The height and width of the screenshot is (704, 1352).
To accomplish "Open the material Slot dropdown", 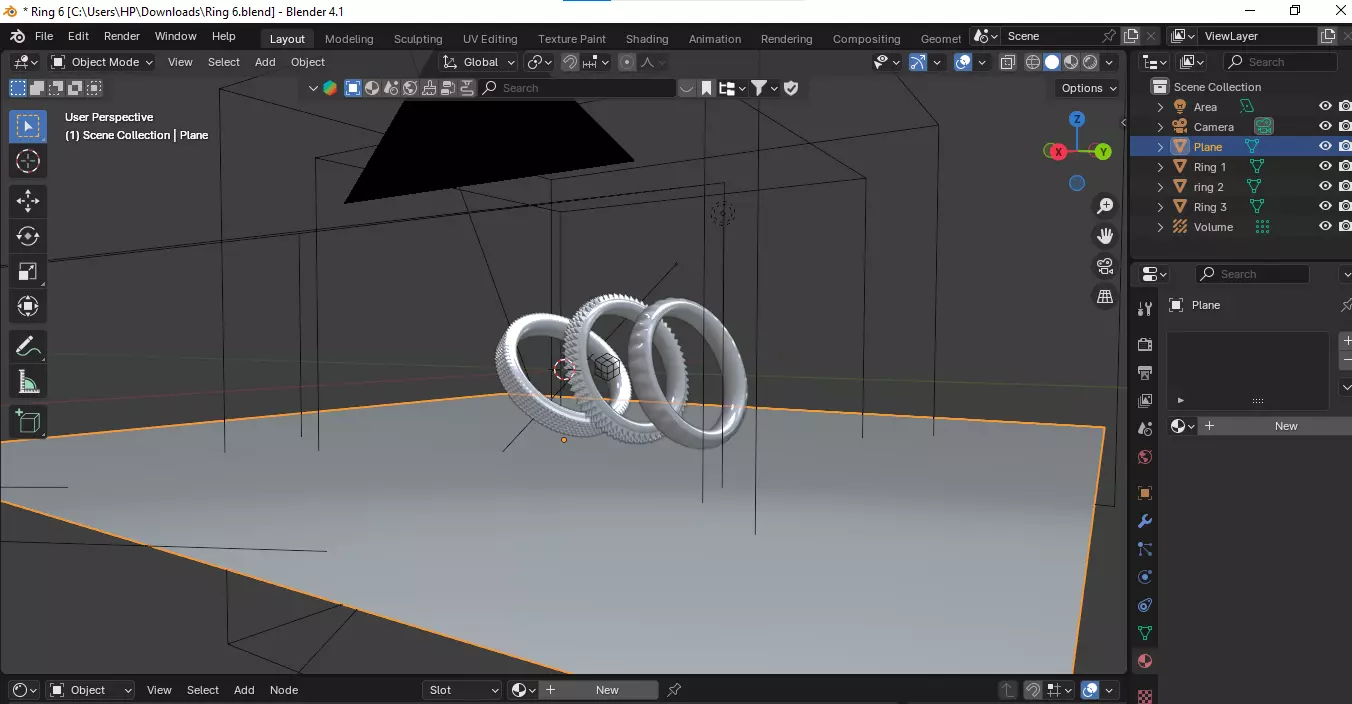I will click(x=462, y=690).
